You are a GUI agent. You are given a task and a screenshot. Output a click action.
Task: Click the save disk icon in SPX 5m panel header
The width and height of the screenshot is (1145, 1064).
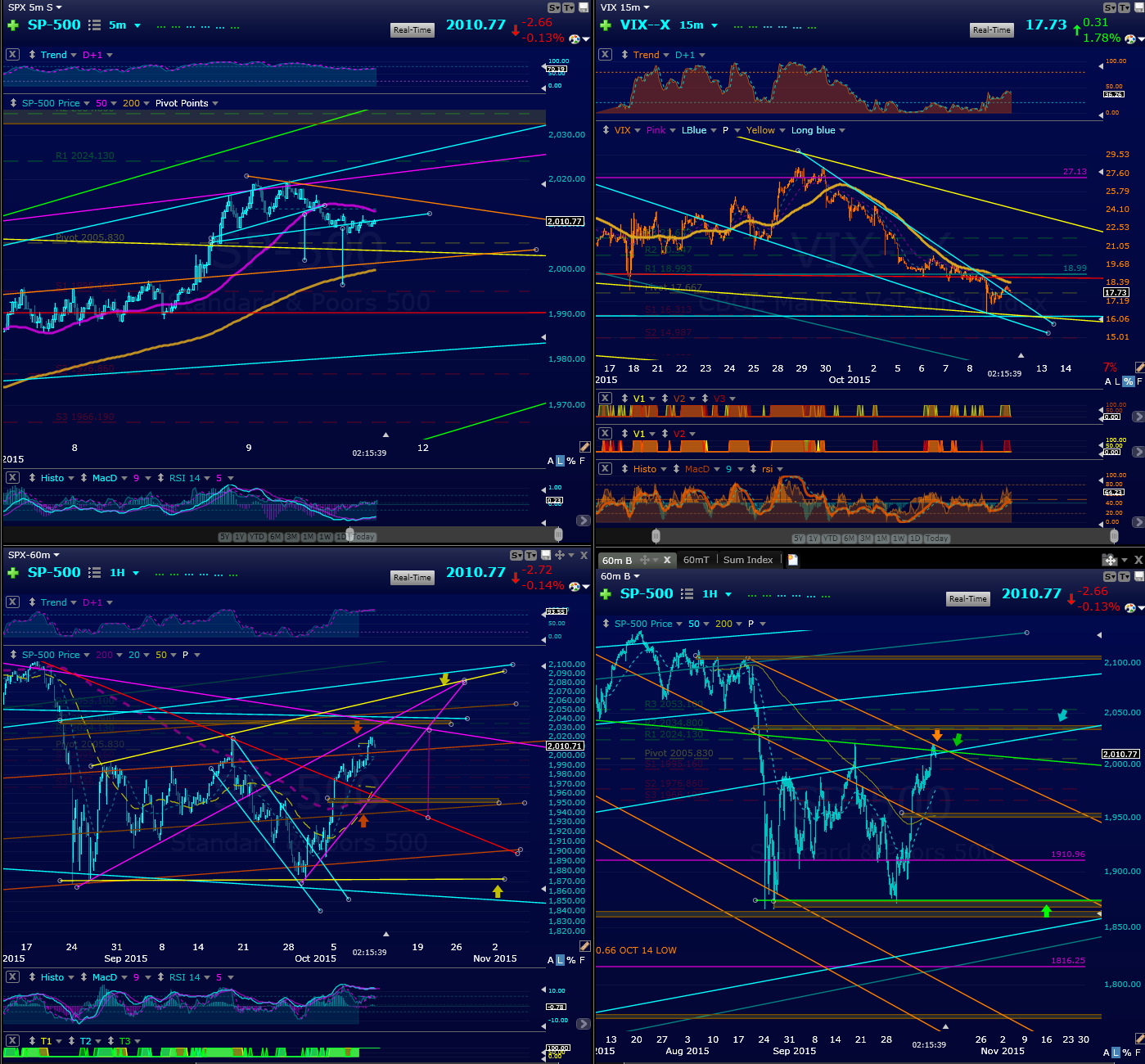click(x=584, y=7)
